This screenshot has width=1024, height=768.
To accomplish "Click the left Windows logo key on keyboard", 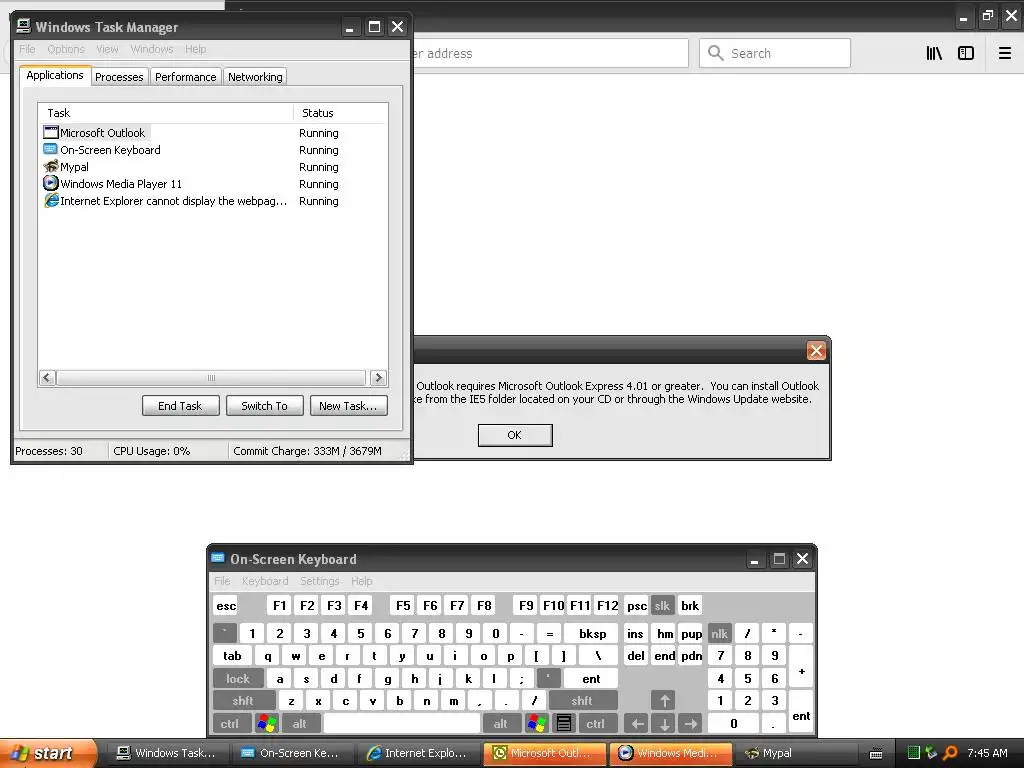I will click(266, 723).
